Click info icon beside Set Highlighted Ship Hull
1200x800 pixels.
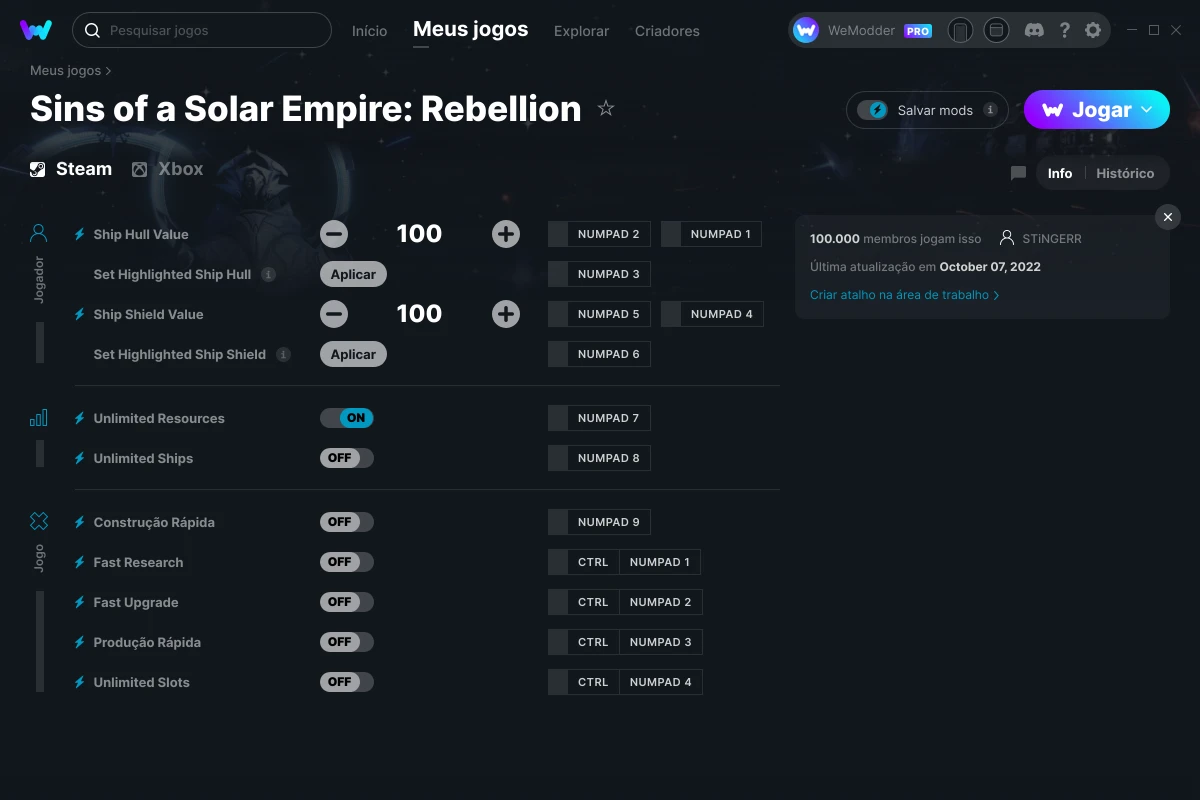268,274
